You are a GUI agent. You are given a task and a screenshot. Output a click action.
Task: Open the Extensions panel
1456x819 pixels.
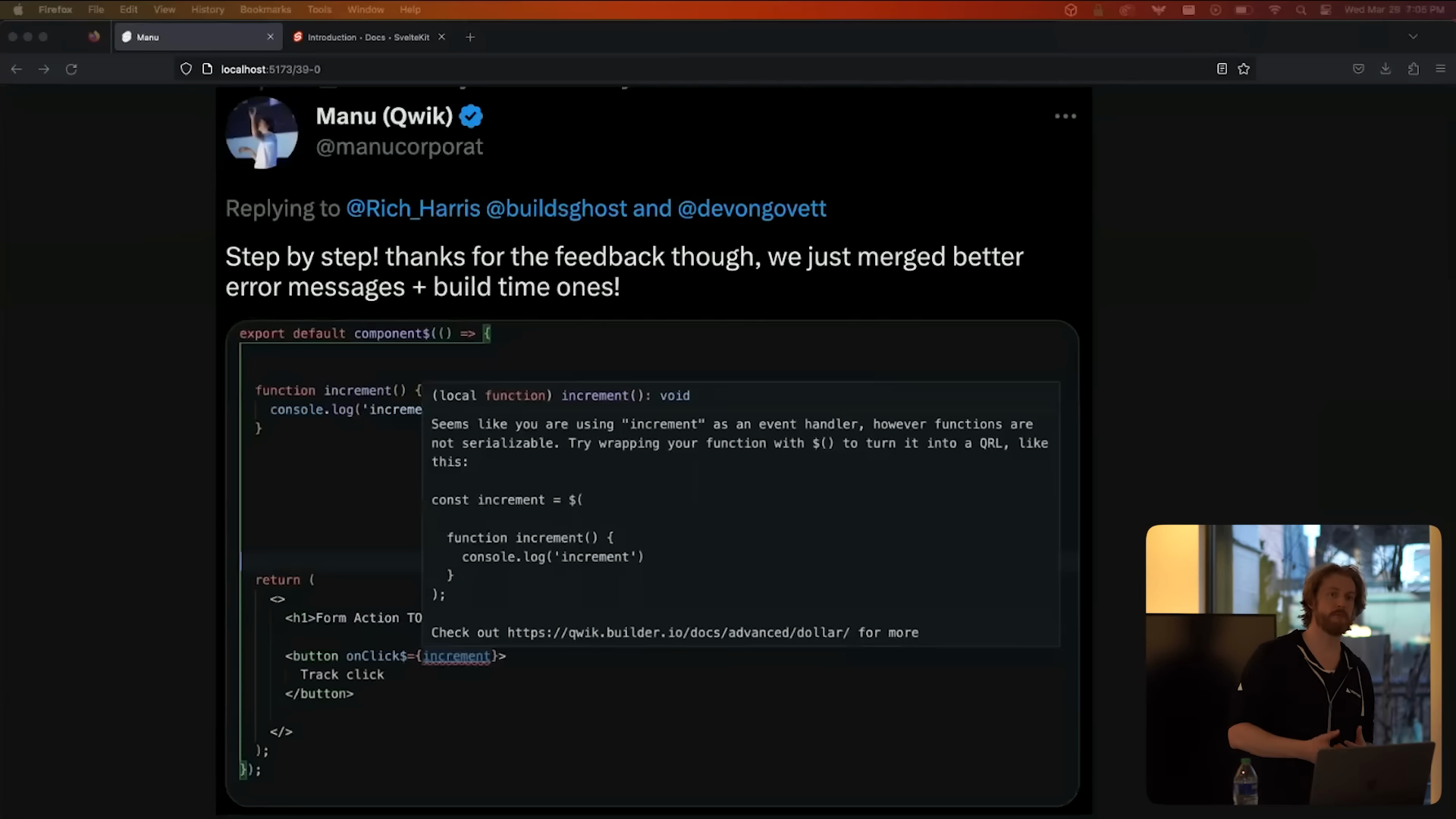(1414, 69)
